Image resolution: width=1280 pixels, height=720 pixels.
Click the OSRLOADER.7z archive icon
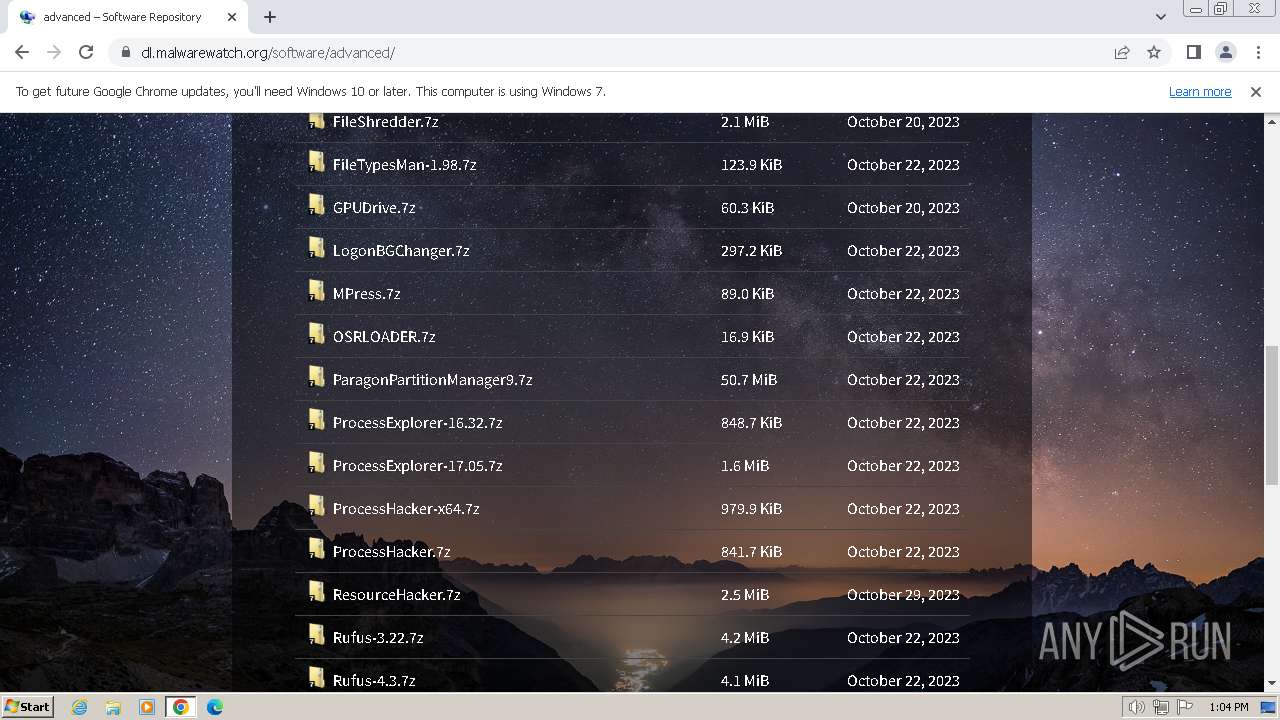[x=317, y=334]
